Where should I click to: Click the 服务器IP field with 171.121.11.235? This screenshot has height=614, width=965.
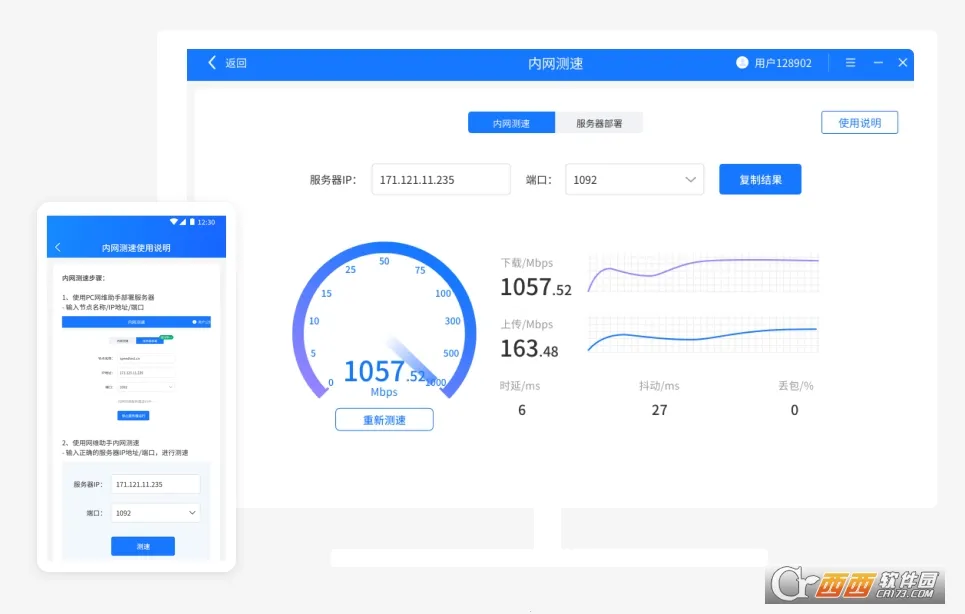tap(441, 180)
